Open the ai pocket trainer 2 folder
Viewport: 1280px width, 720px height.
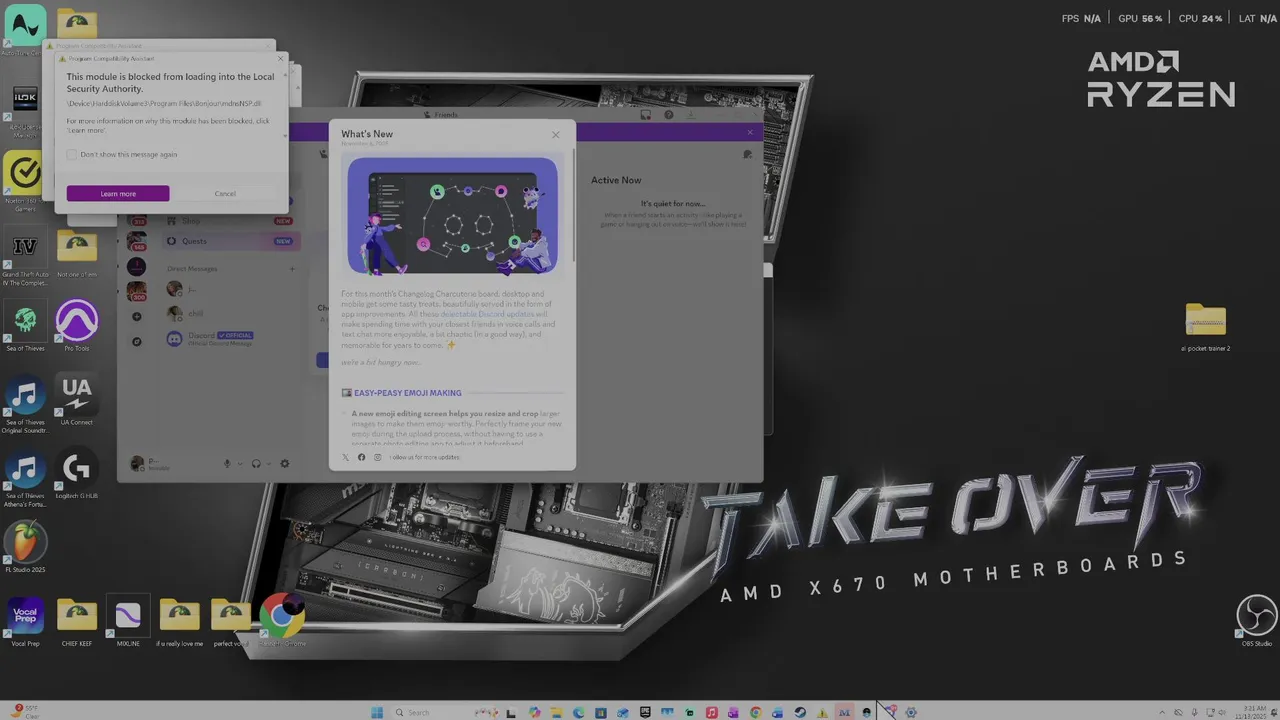1205,327
